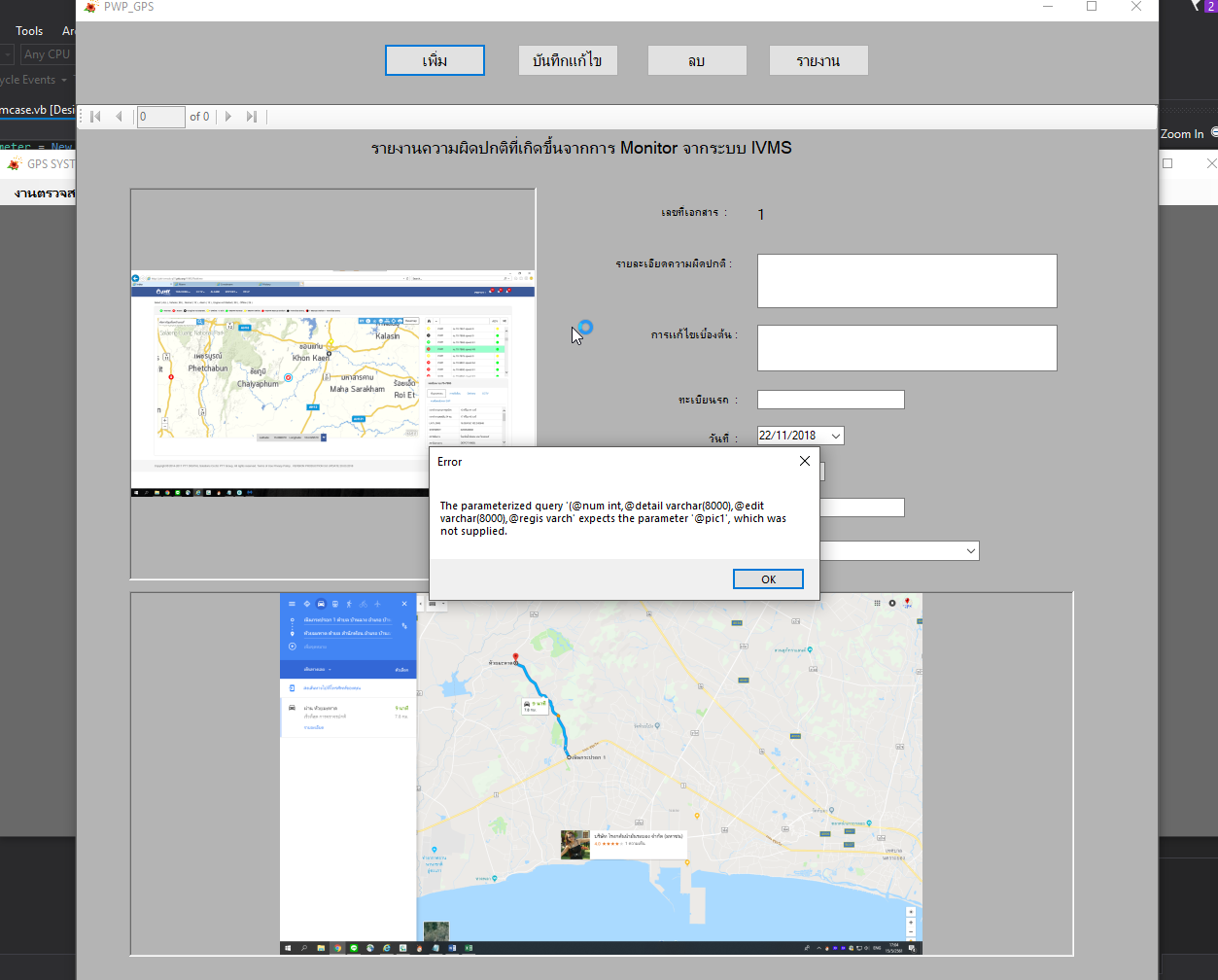The width and height of the screenshot is (1218, 980).
Task: Click previous record arrow in navigator
Action: coord(119,117)
